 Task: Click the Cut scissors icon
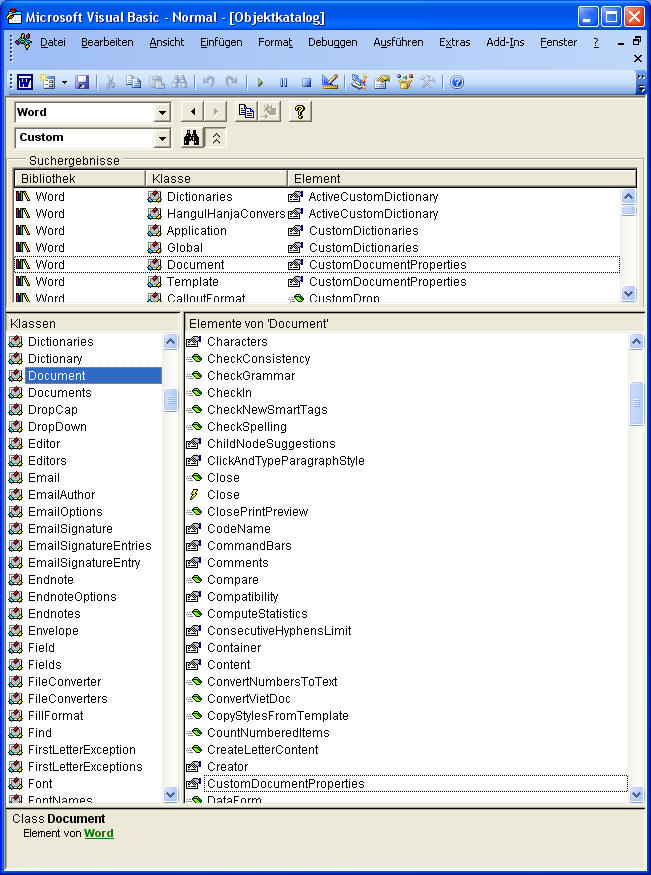click(x=110, y=83)
